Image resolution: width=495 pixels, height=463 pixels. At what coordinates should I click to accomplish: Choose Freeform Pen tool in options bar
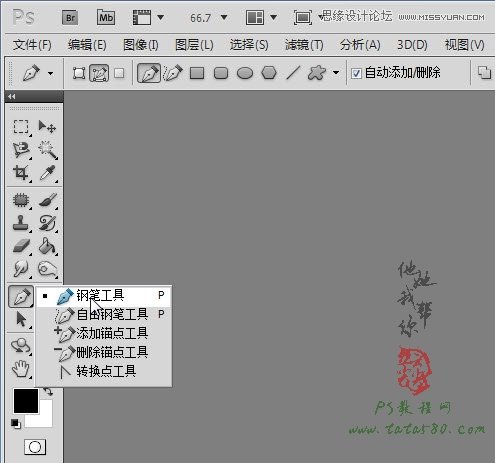[173, 73]
